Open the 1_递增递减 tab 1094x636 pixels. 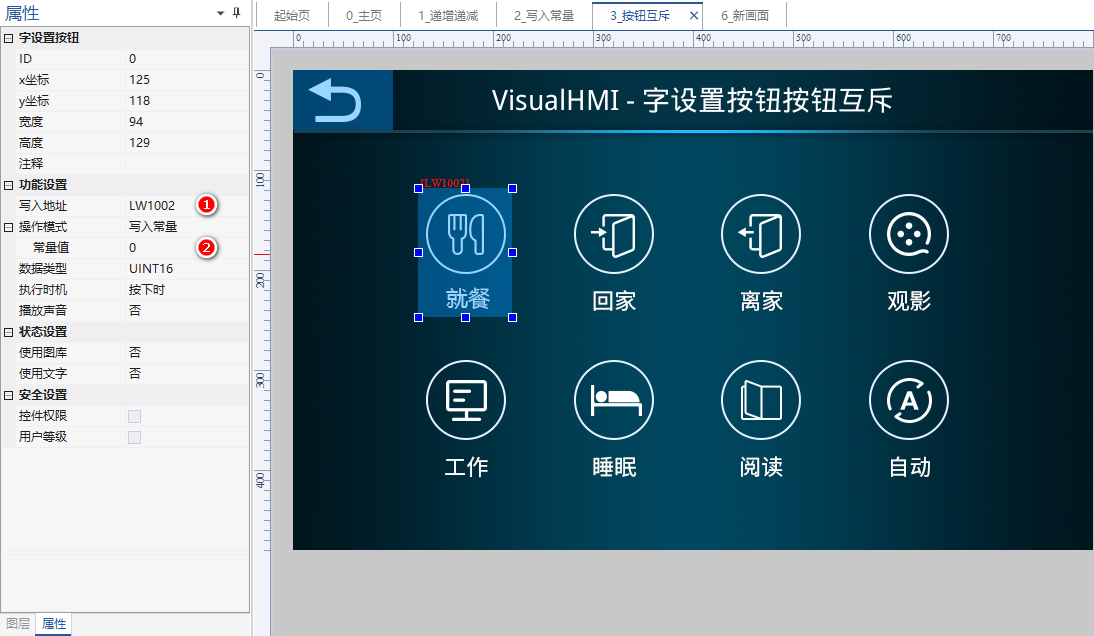pyautogui.click(x=449, y=15)
